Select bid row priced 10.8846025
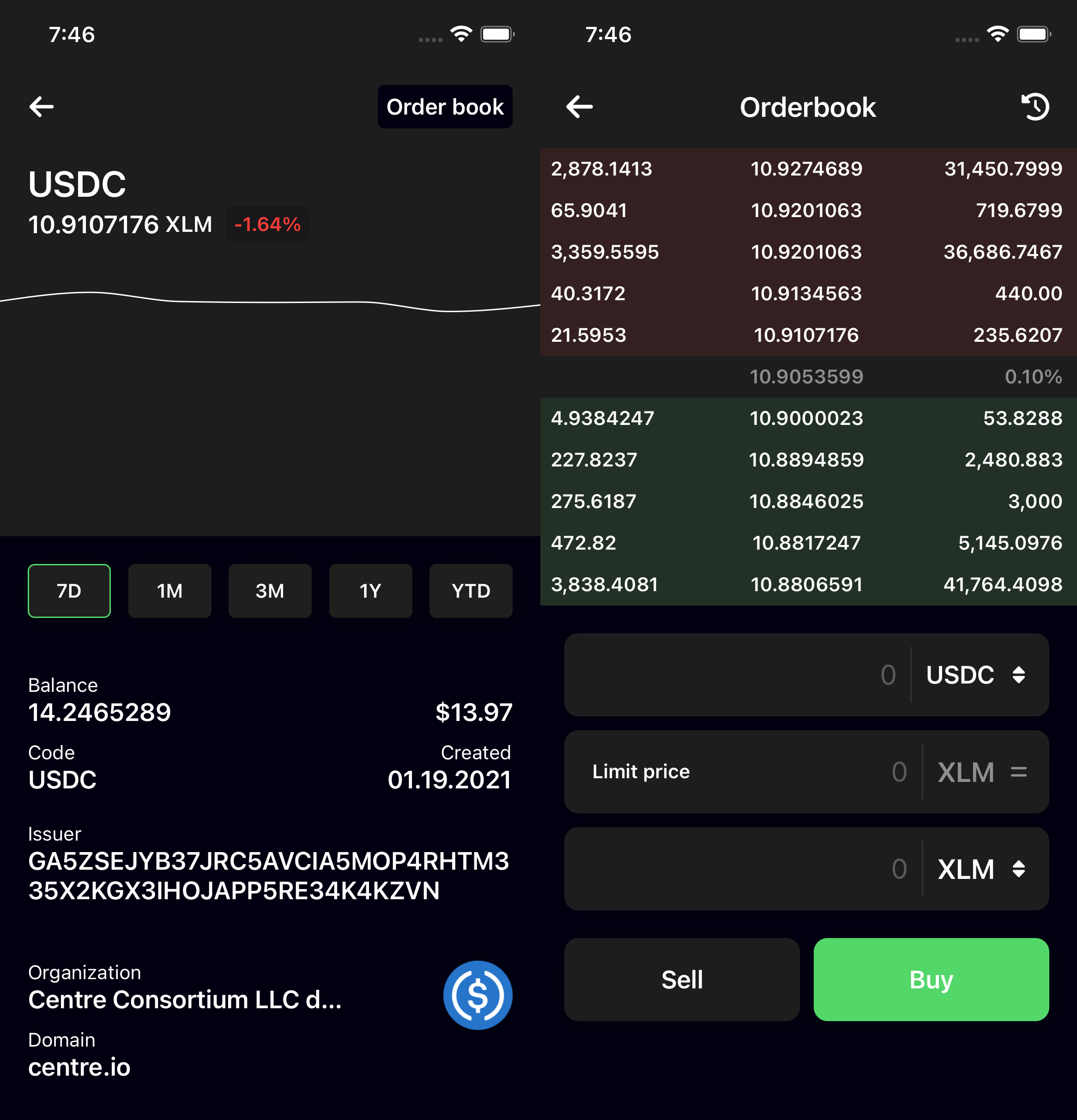The width and height of the screenshot is (1077, 1120). tap(809, 502)
